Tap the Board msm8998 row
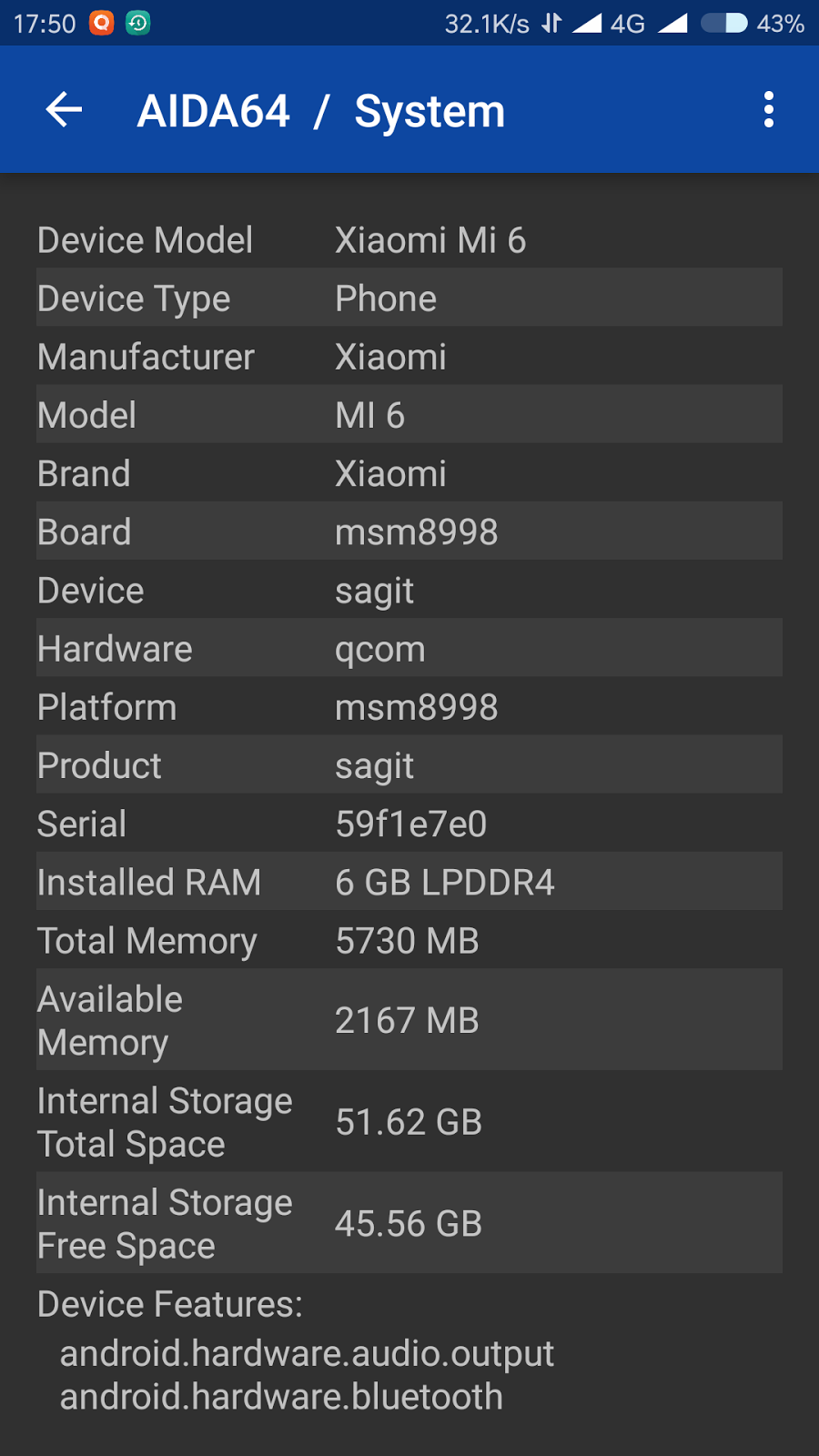The image size is (819, 1456). point(409,532)
